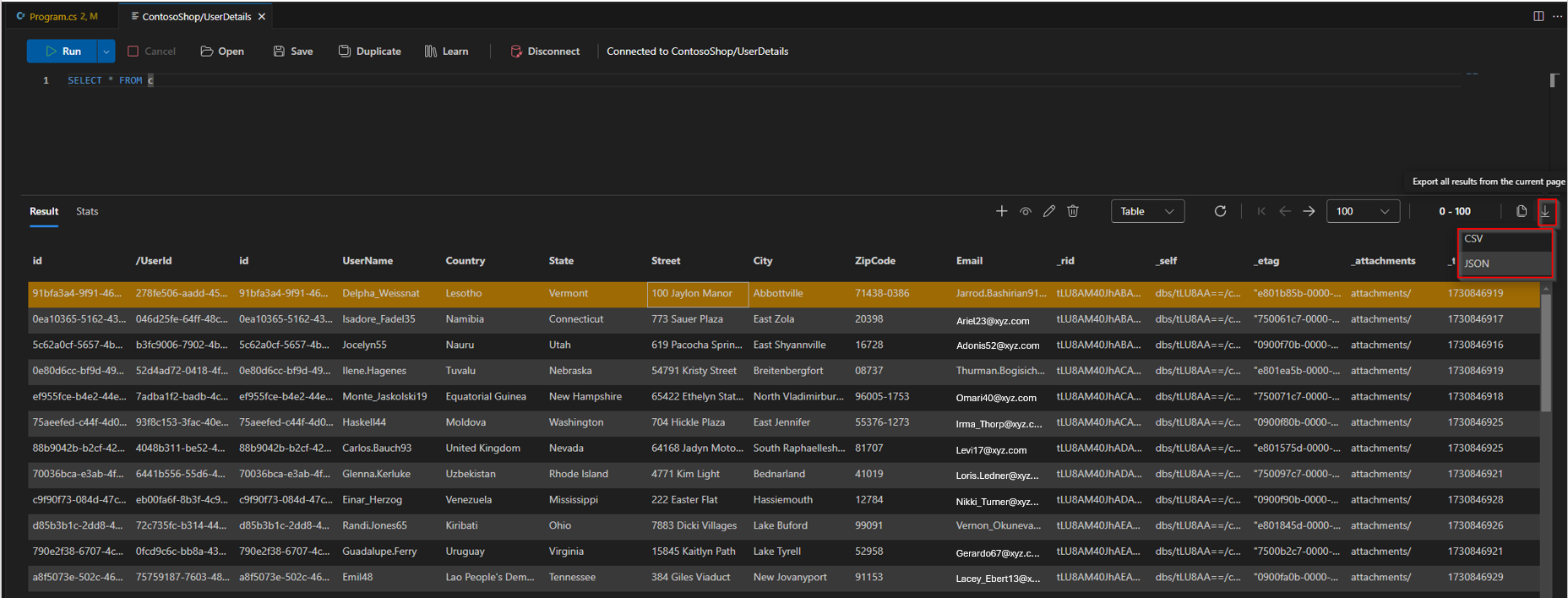The image size is (1568, 598).
Task: Click the Levi17@xyz.com email cell
Action: point(991,450)
